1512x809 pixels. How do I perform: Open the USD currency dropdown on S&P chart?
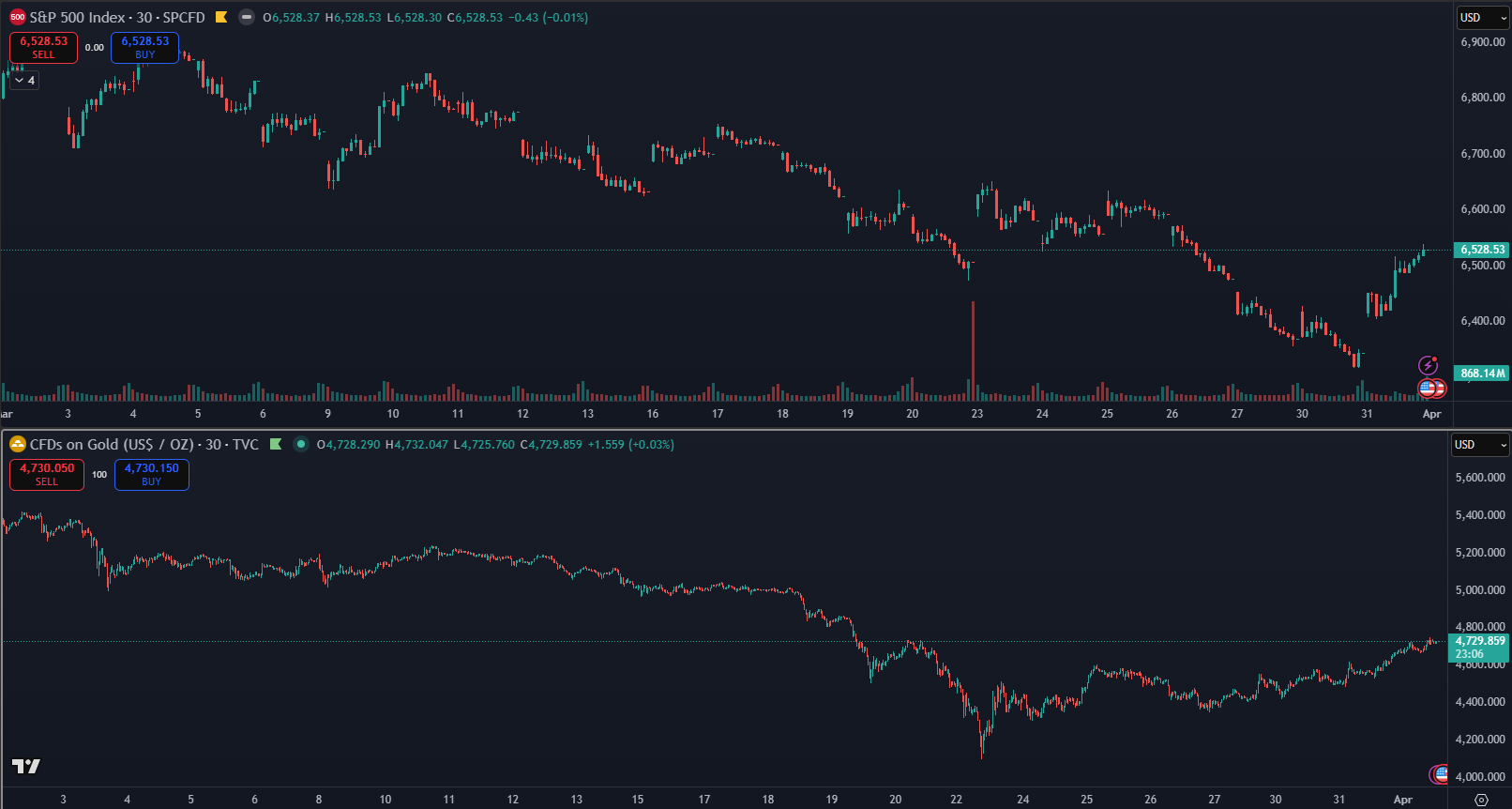point(1482,18)
